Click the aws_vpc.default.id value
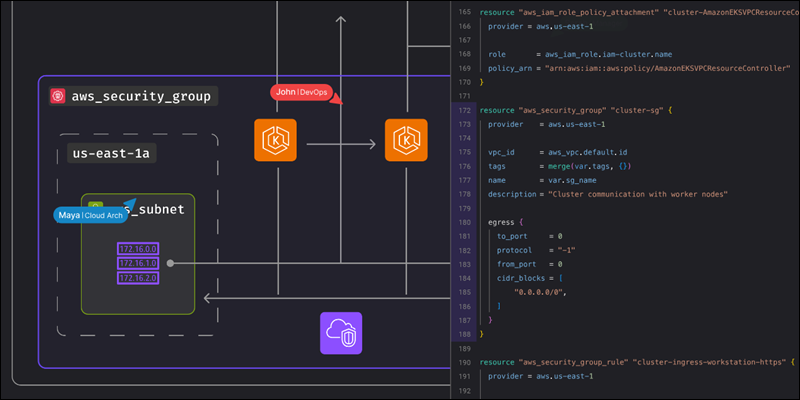Screen dimensions: 800x400 586,152
